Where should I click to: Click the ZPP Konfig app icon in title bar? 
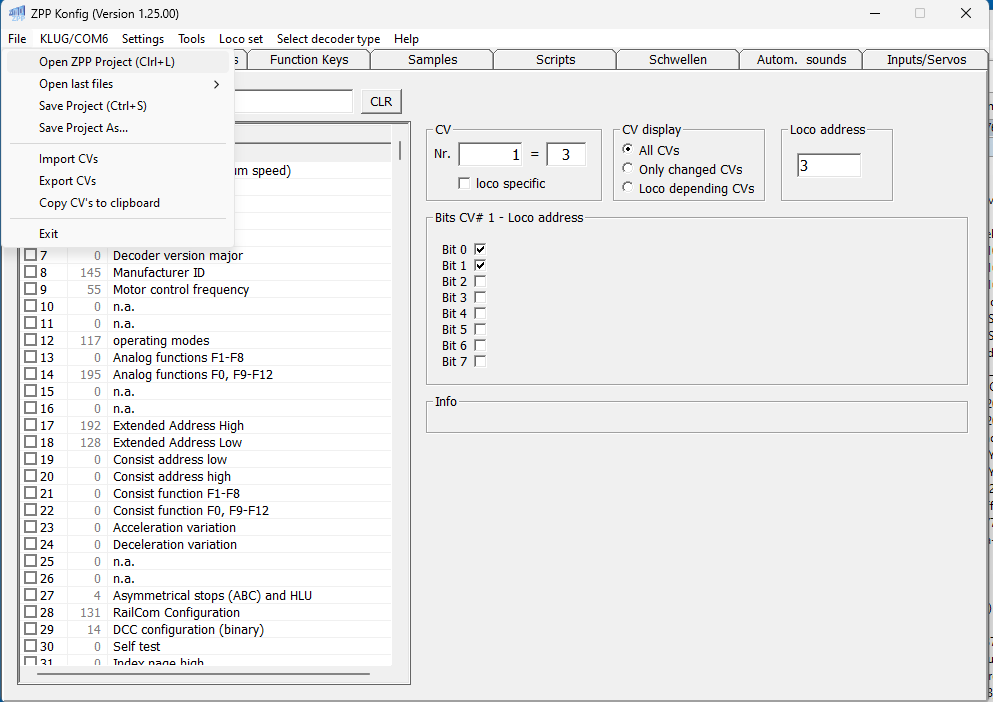pyautogui.click(x=16, y=14)
